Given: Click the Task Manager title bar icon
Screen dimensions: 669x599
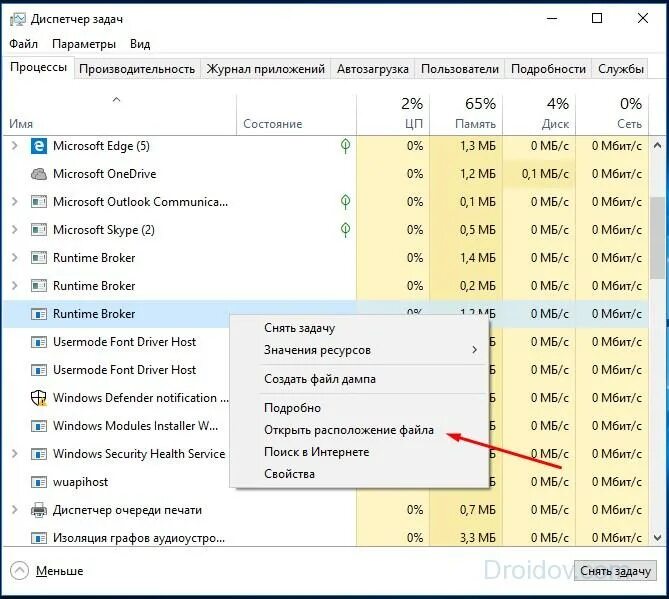Looking at the screenshot, I should point(17,19).
